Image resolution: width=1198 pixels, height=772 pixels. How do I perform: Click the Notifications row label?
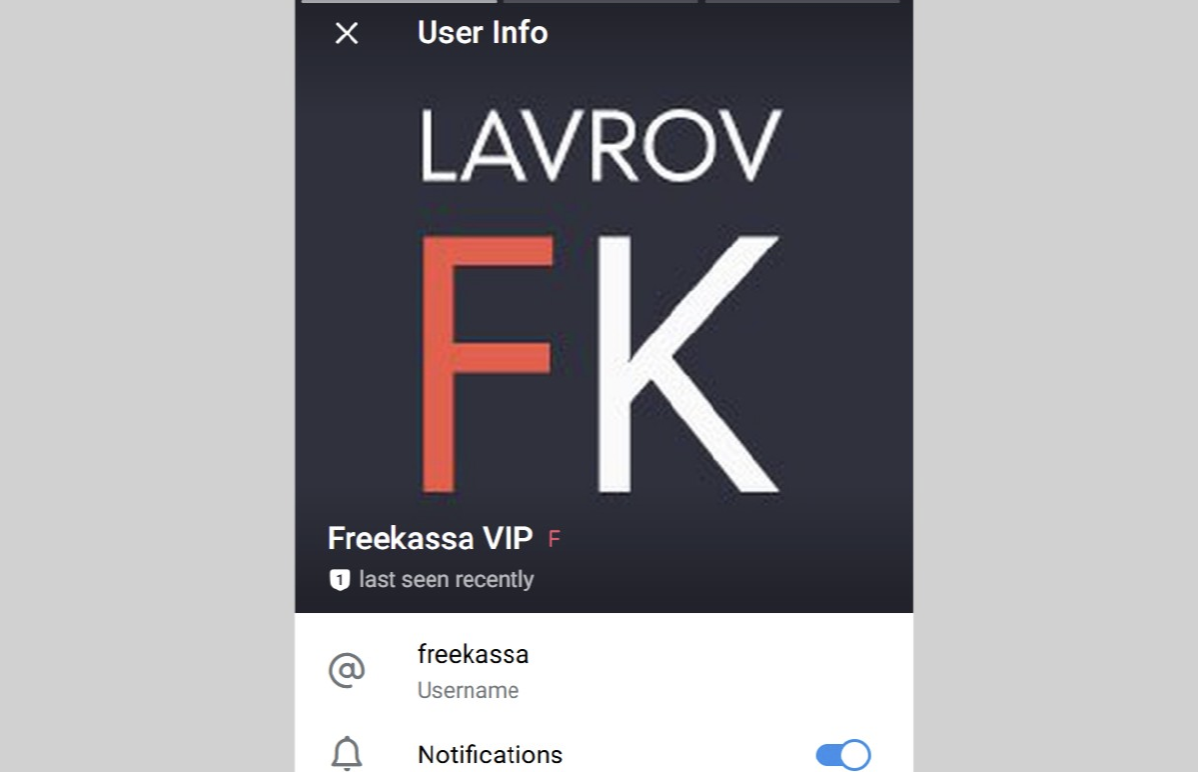(490, 755)
